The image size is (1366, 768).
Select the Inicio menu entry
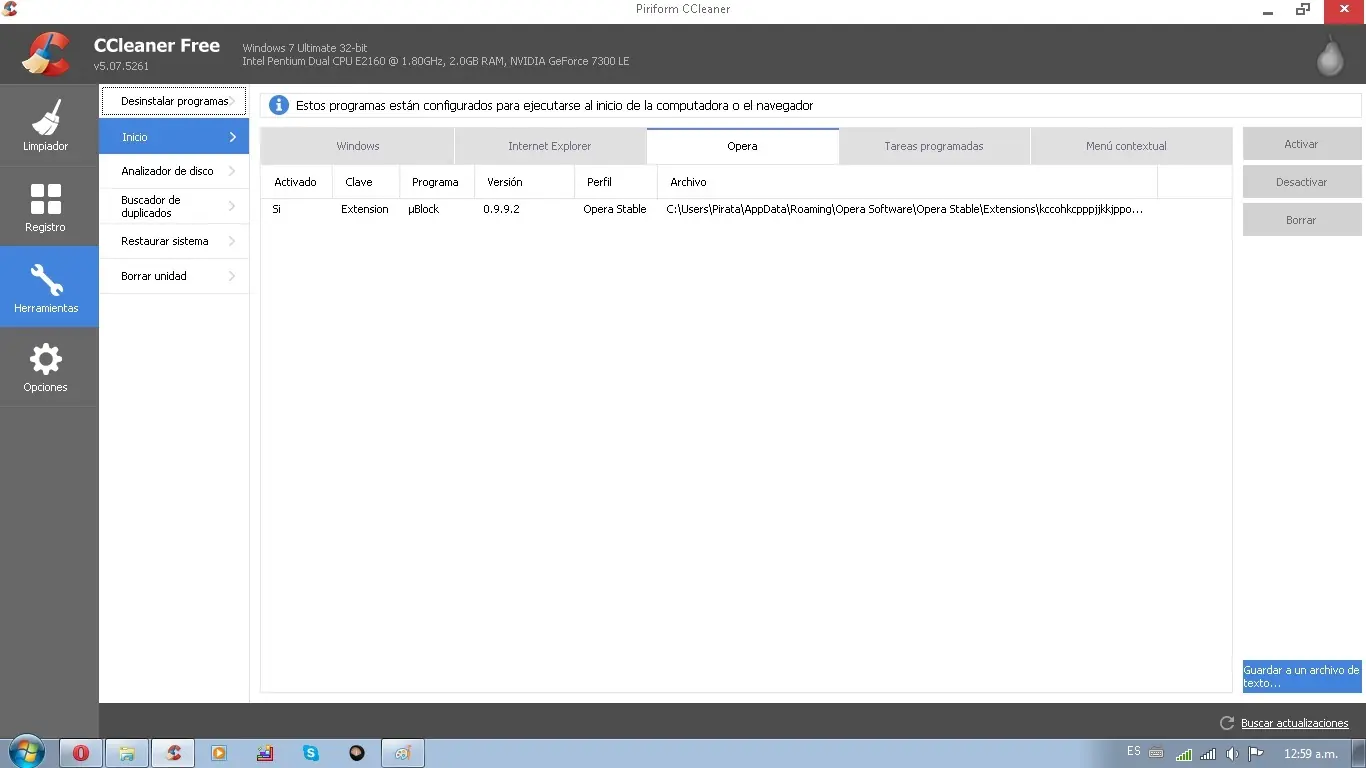[x=174, y=137]
